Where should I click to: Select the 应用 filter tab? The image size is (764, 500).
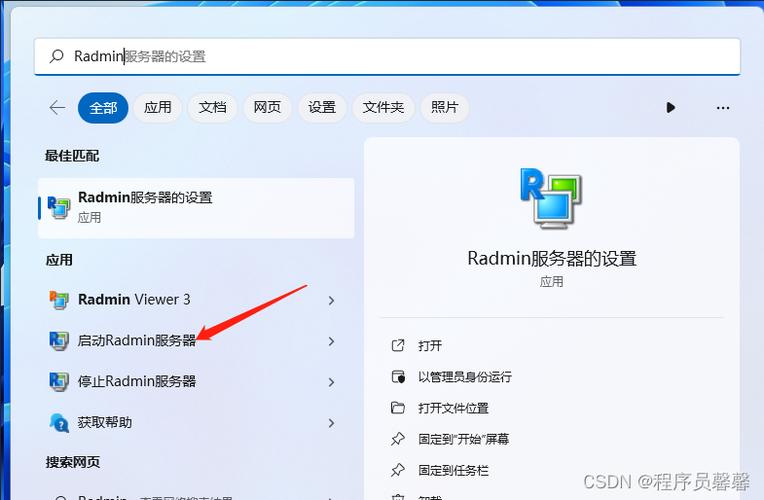[157, 108]
